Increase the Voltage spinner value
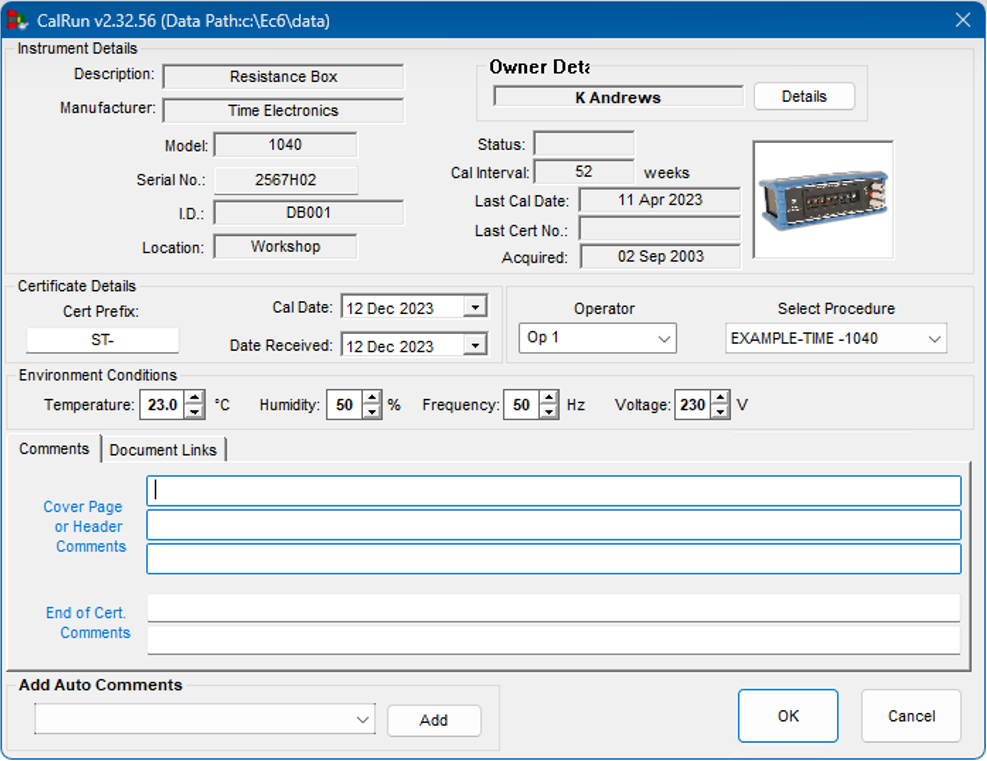Image resolution: width=987 pixels, height=761 pixels. click(x=720, y=399)
